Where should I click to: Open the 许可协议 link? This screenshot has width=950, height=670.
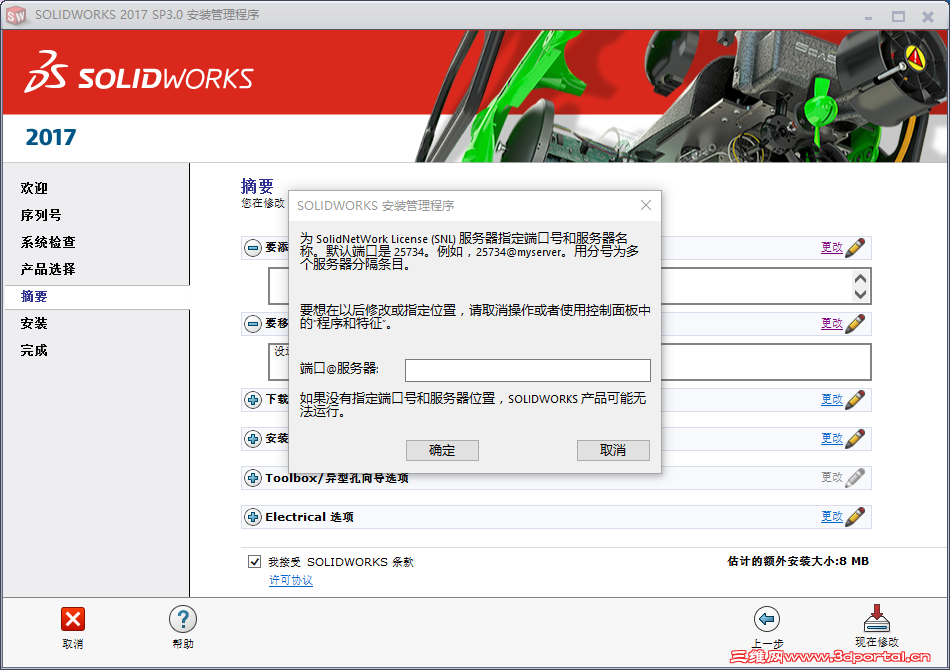click(291, 580)
